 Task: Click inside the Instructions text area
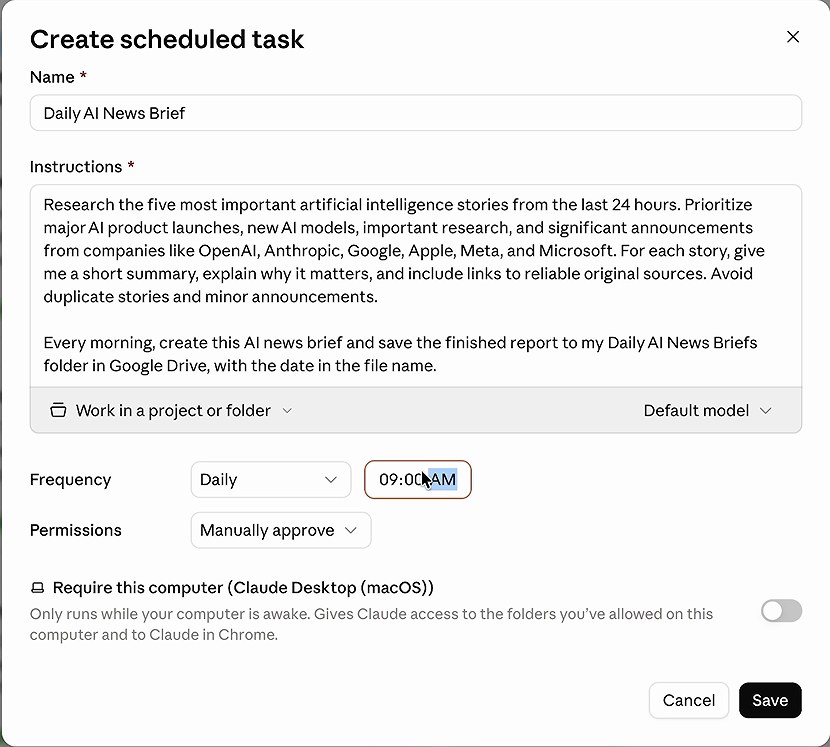pos(416,285)
